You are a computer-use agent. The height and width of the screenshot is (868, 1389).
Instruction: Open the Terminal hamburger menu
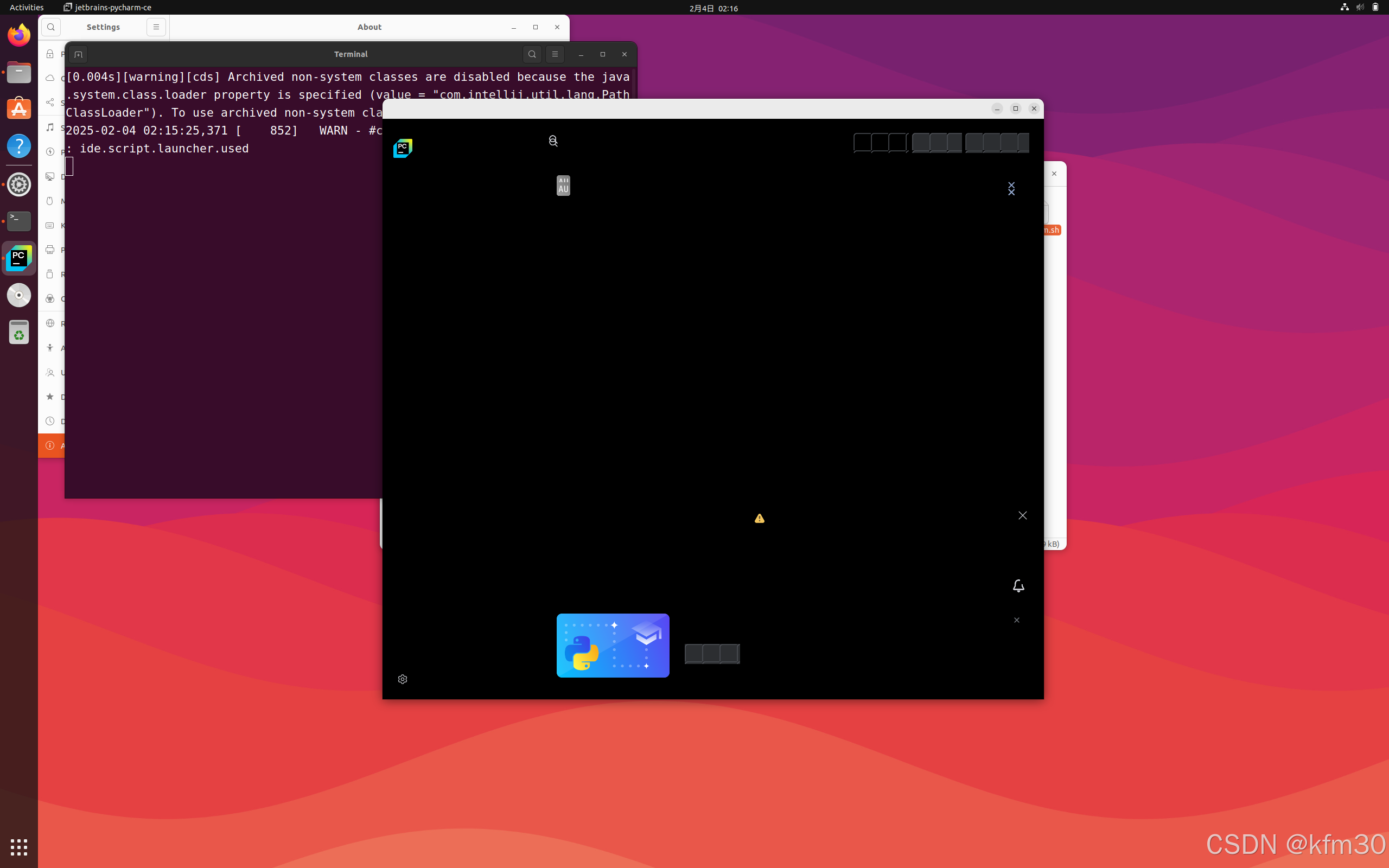point(555,54)
